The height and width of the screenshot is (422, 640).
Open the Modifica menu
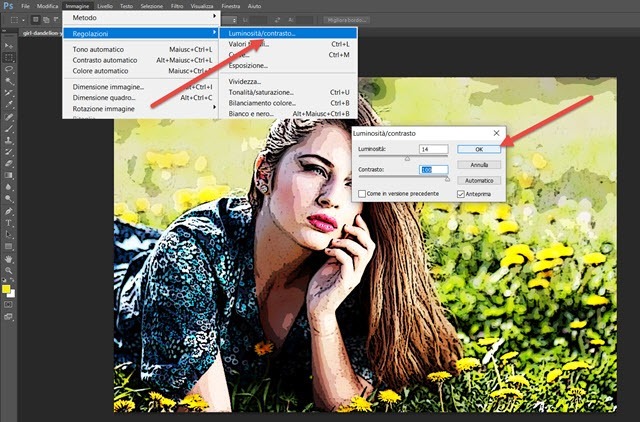pos(47,6)
